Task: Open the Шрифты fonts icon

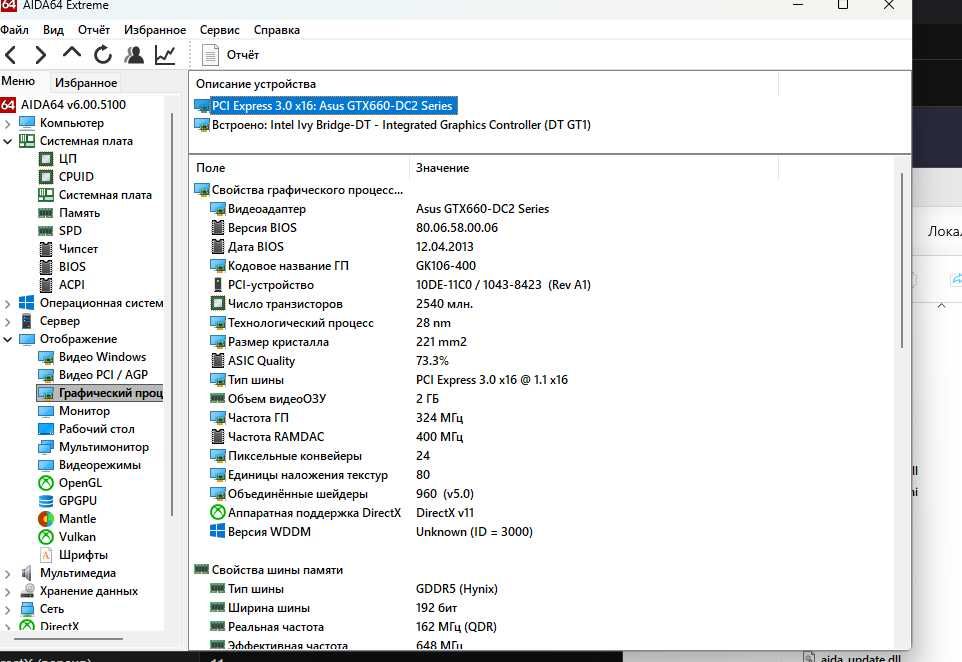Action: pyautogui.click(x=46, y=555)
